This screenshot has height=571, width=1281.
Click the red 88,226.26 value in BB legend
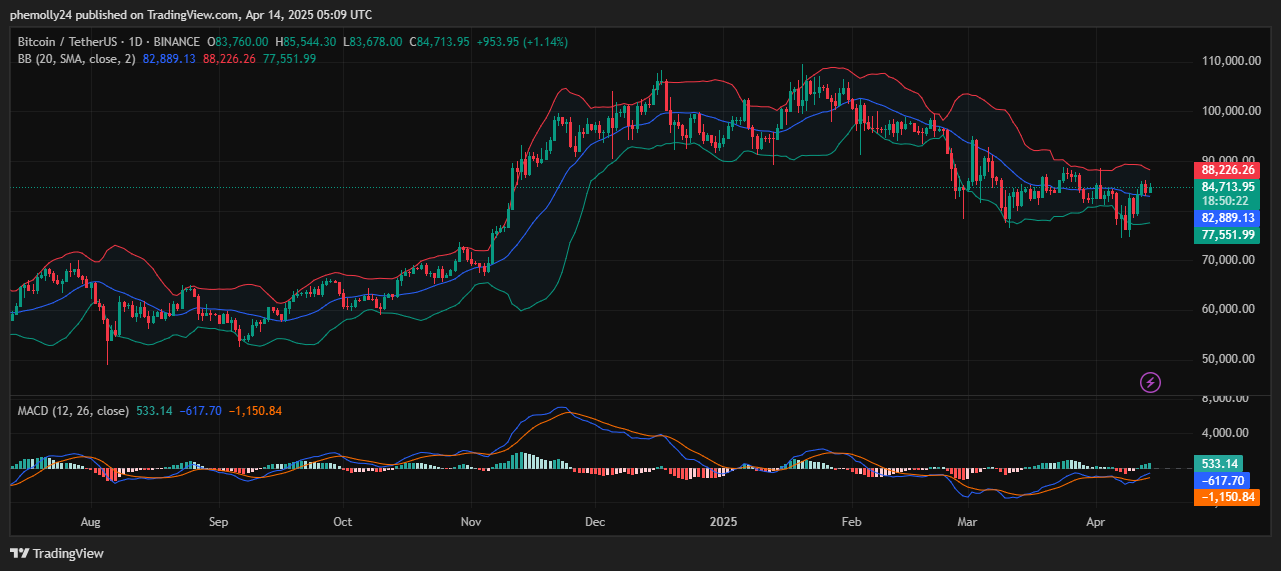[x=229, y=59]
